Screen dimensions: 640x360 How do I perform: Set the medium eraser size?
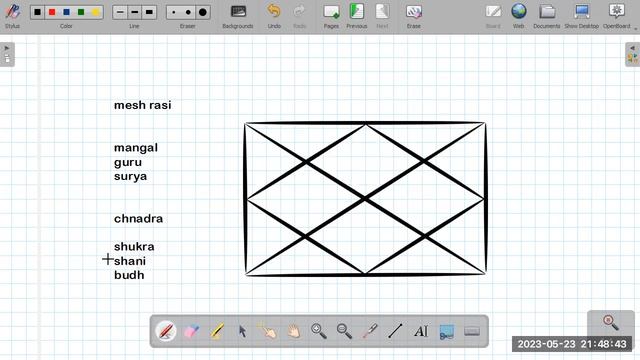188,12
